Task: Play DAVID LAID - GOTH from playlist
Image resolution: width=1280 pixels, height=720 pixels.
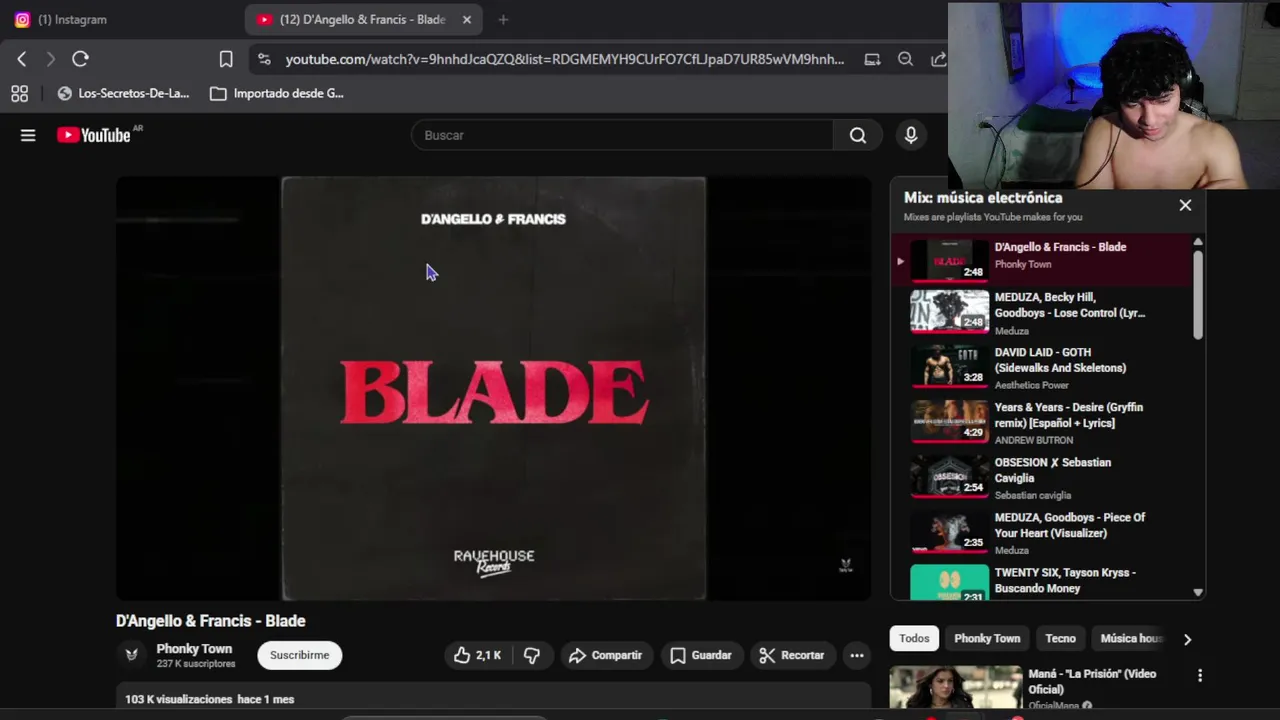Action: [x=1040, y=368]
